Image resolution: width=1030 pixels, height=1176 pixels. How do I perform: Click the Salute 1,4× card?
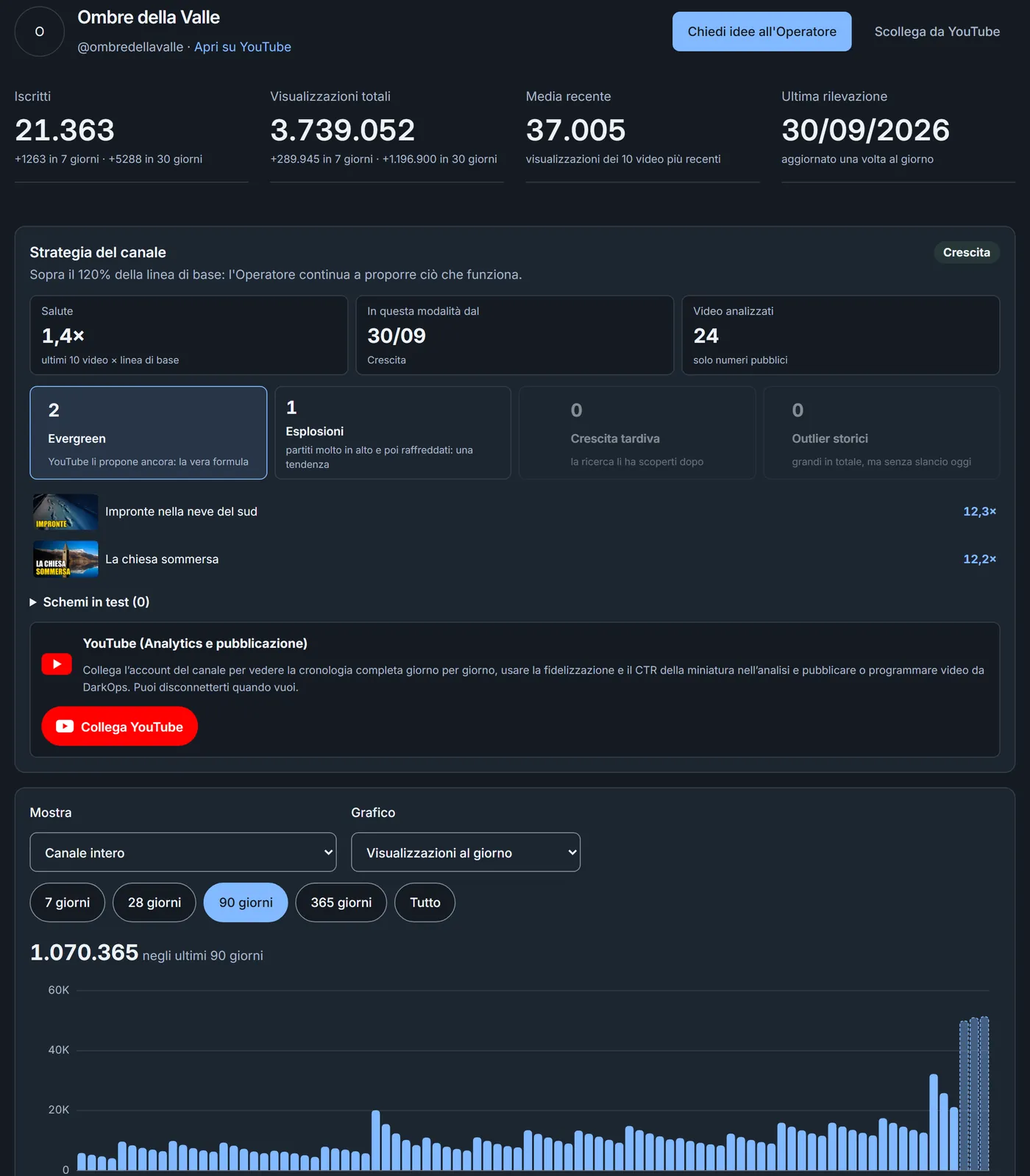[x=189, y=335]
